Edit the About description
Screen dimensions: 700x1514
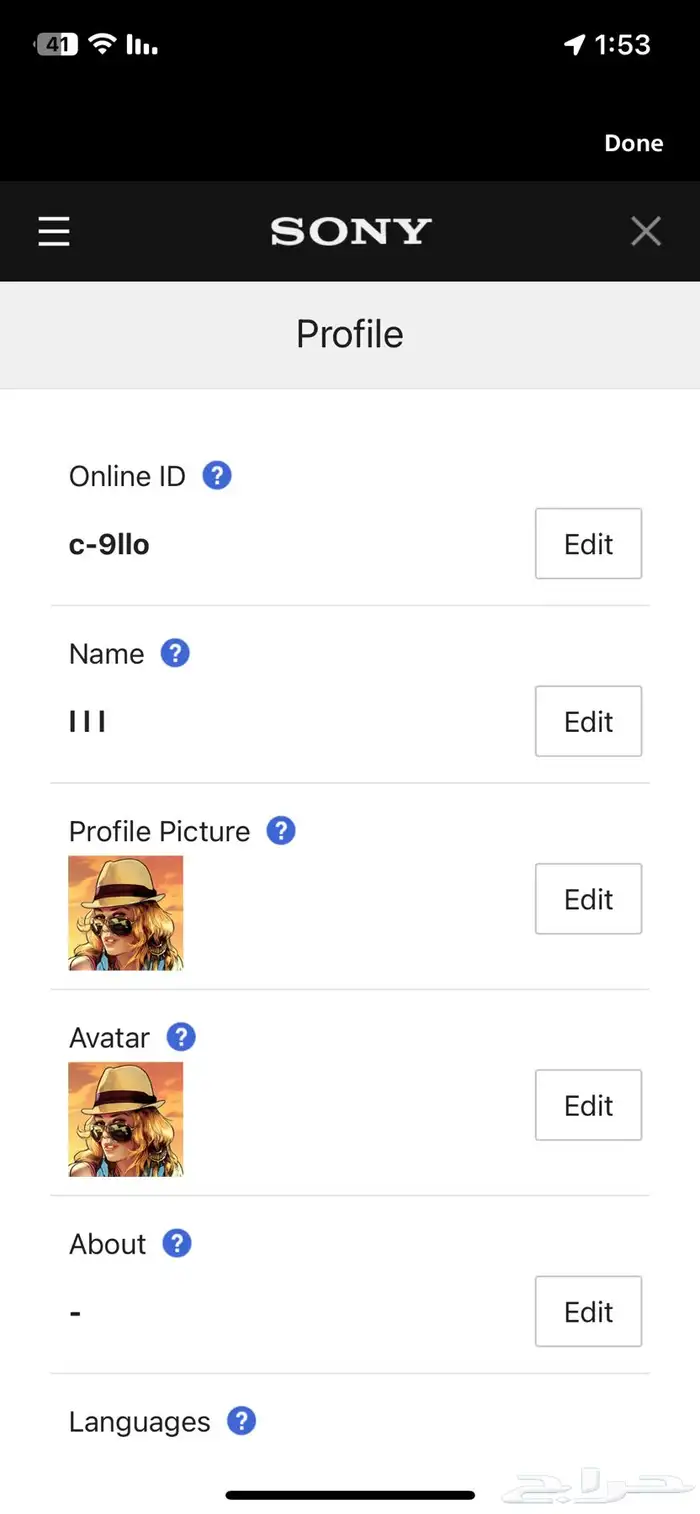(x=588, y=1311)
